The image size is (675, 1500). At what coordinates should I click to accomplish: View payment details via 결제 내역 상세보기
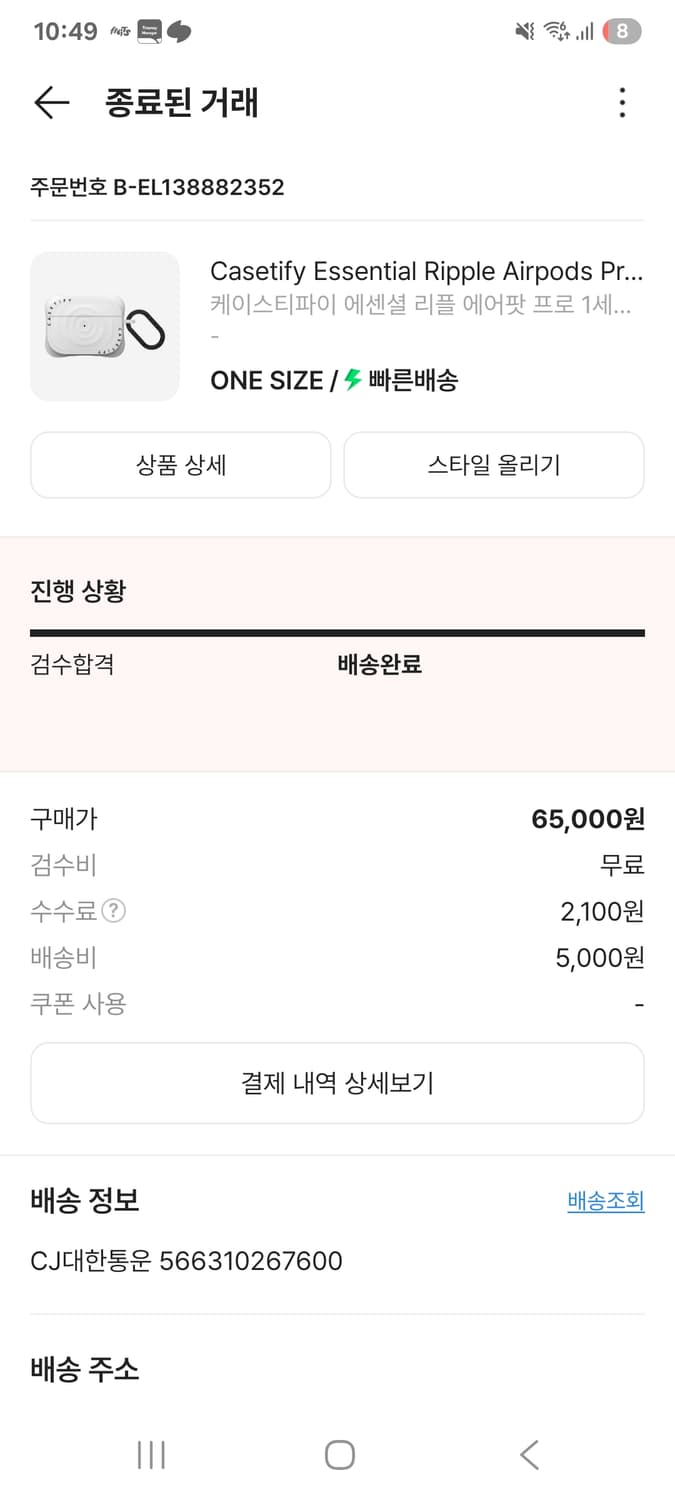click(x=337, y=1082)
